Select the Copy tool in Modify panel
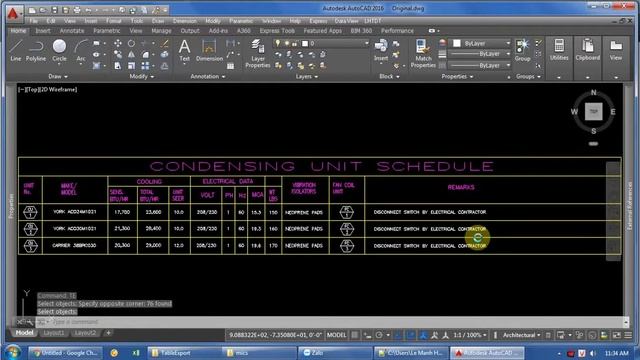The width and height of the screenshot is (640, 360). [x=118, y=54]
